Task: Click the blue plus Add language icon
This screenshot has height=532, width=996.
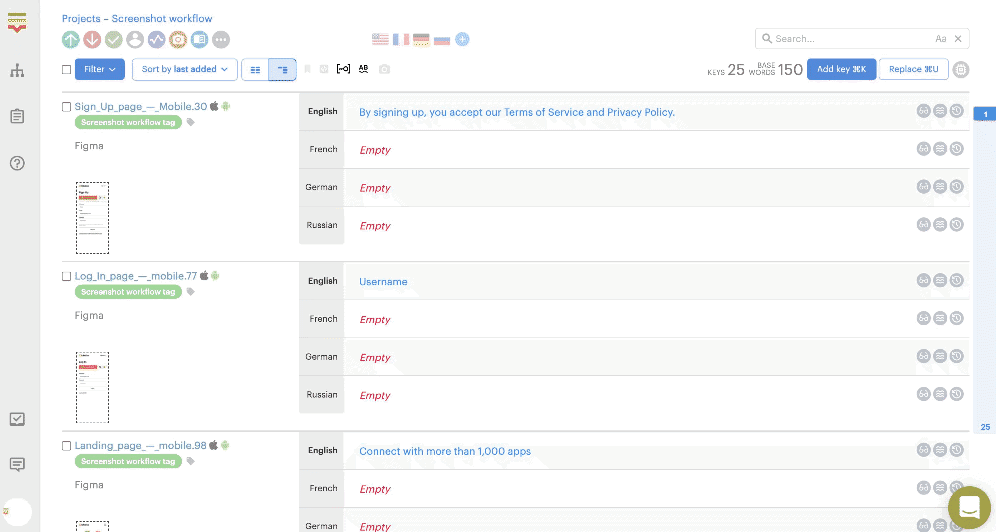Action: click(462, 39)
